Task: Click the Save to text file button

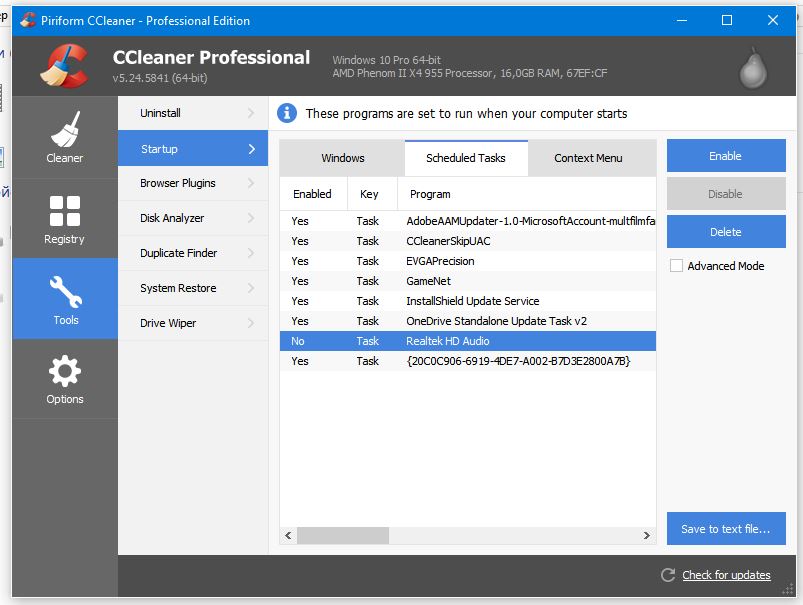Action: tap(726, 529)
